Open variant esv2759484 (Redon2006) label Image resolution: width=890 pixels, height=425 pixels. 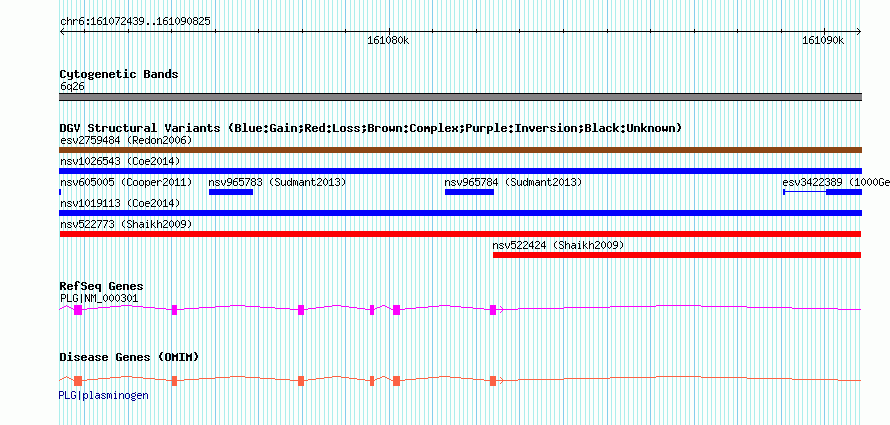(126, 140)
